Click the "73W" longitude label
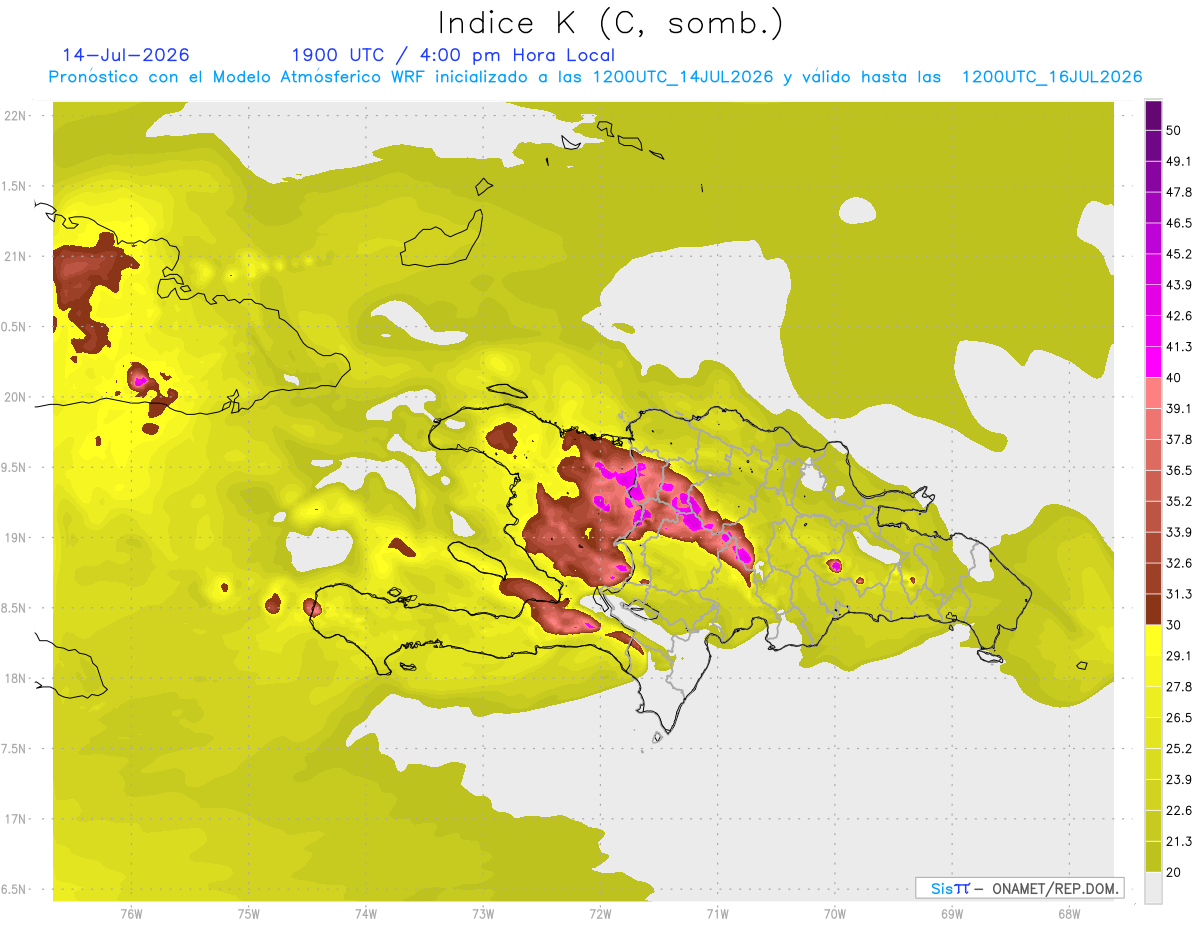Screen dimensions: 1200x927 [483, 913]
